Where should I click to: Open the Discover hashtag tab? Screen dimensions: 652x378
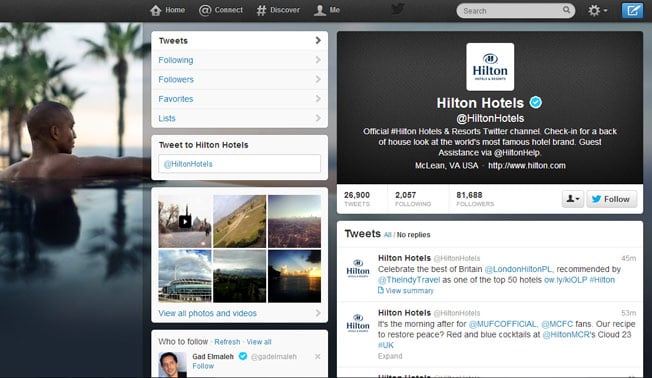[278, 10]
